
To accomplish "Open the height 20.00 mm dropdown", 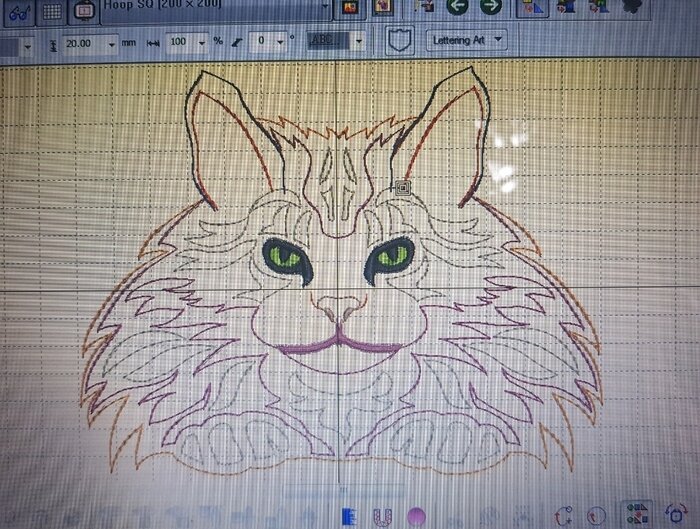I will pyautogui.click(x=112, y=44).
